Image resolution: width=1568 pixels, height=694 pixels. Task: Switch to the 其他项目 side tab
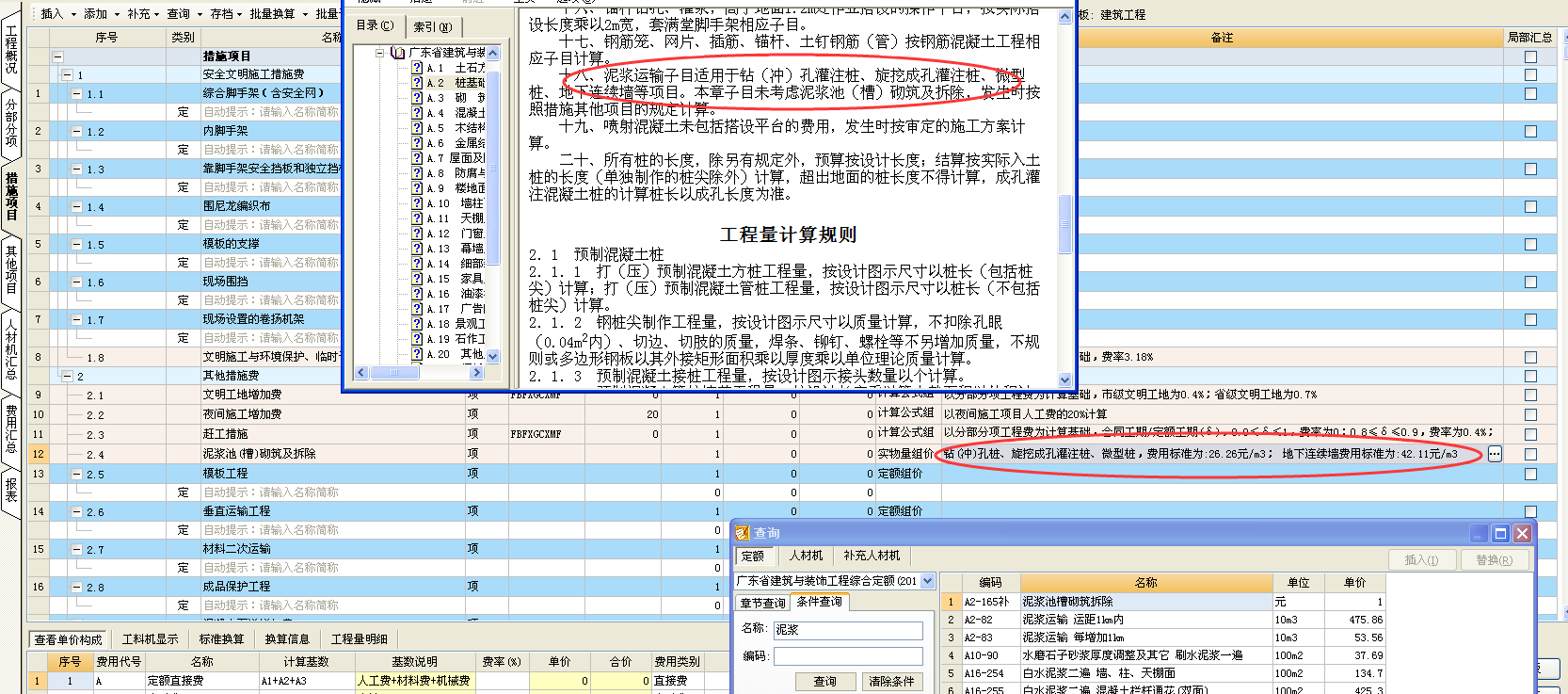(x=11, y=270)
